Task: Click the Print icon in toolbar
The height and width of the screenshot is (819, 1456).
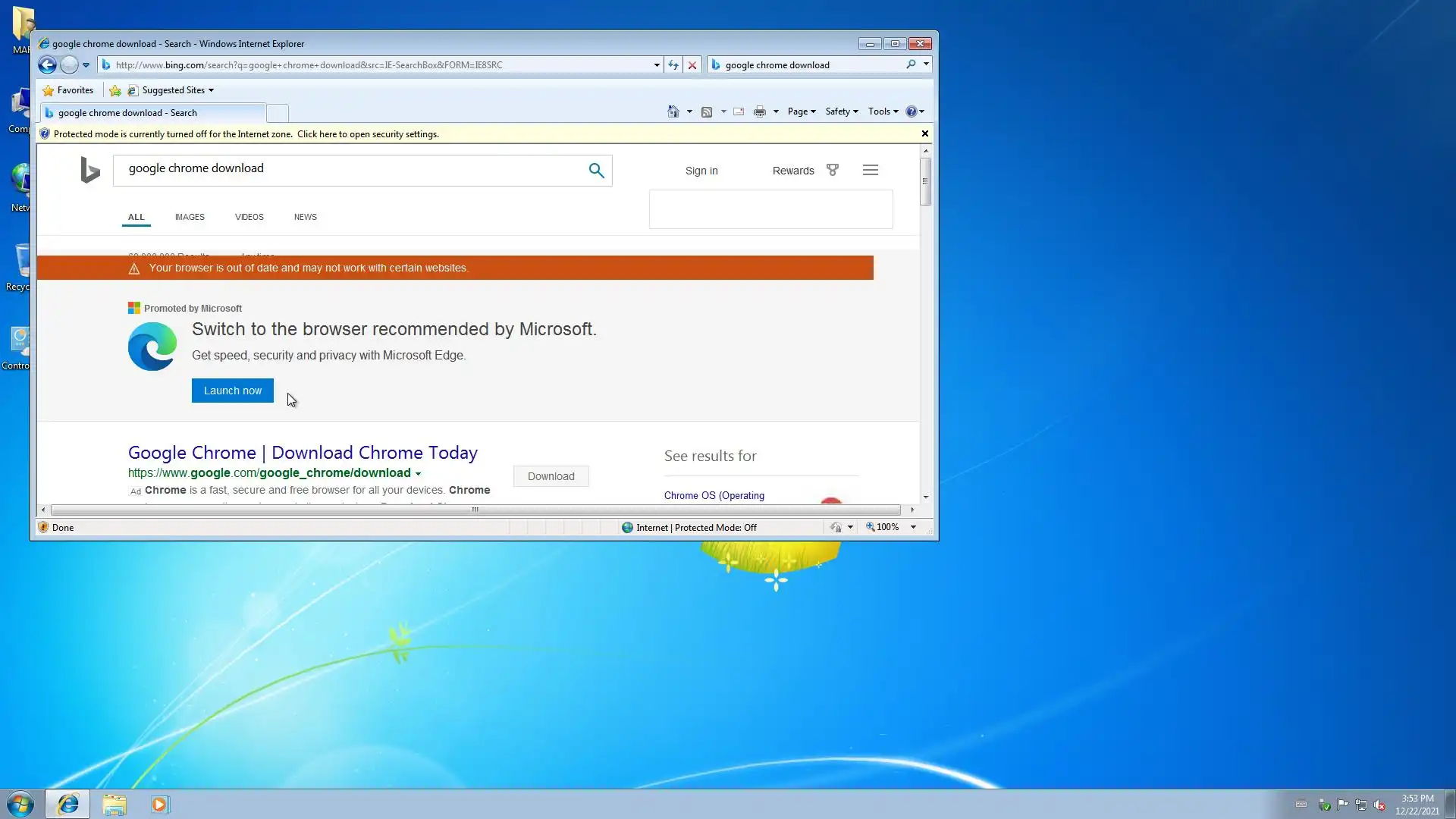Action: 759,111
